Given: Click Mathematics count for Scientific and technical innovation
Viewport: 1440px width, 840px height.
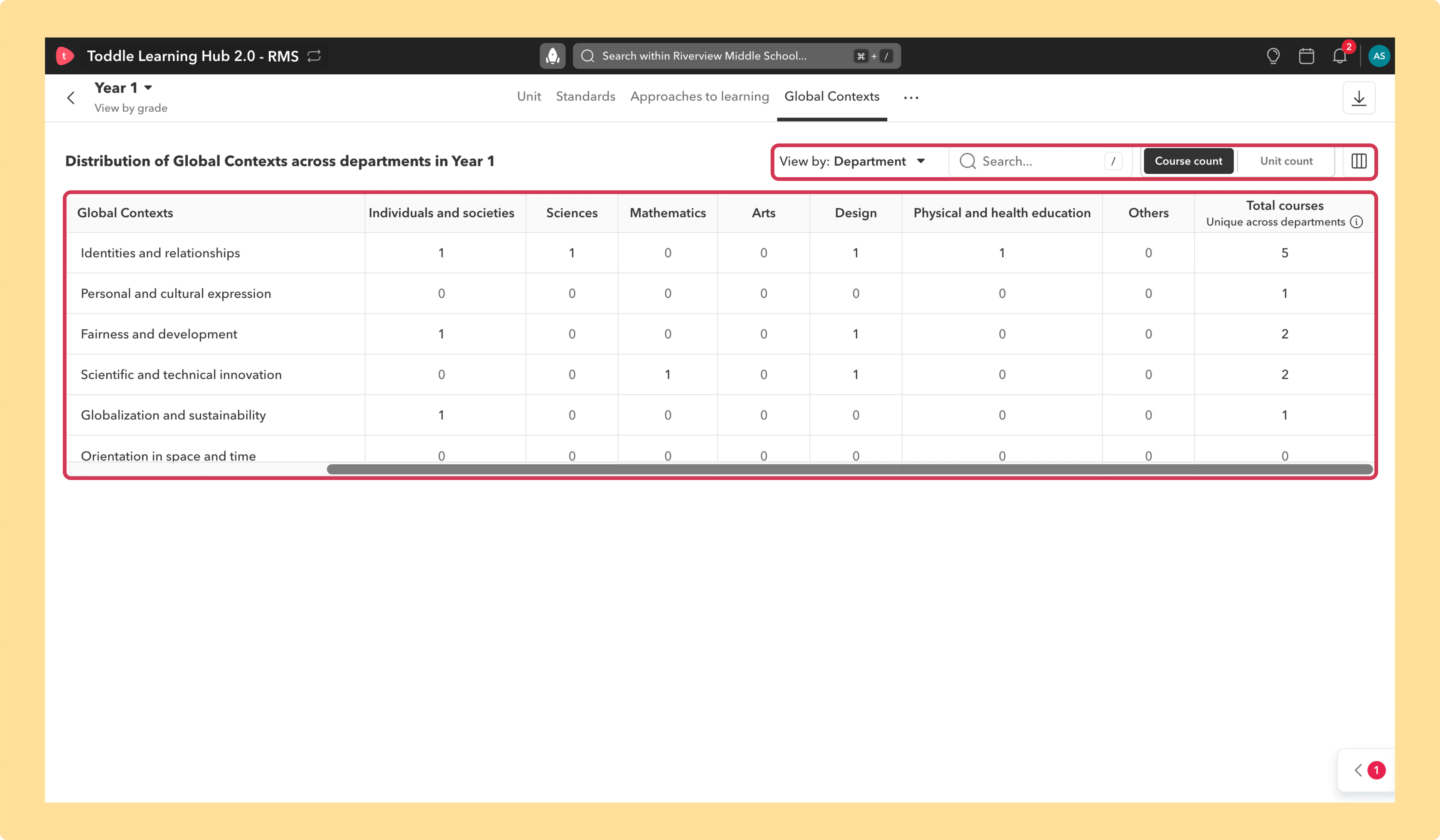Looking at the screenshot, I should [667, 375].
